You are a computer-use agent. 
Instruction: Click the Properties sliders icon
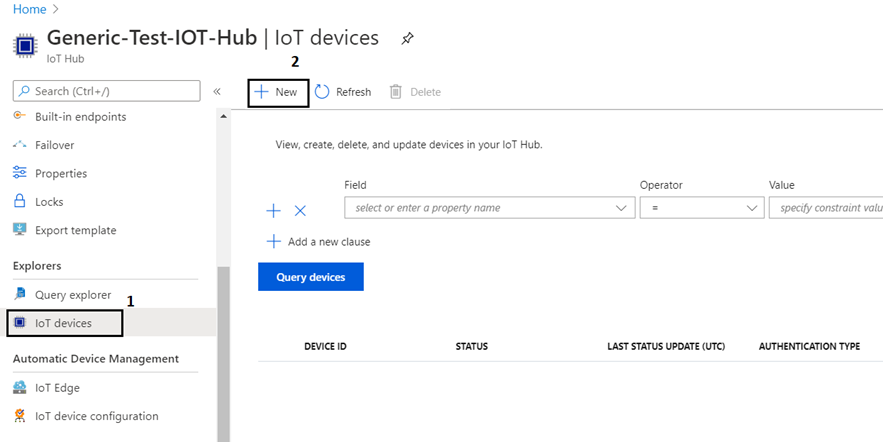tap(20, 173)
